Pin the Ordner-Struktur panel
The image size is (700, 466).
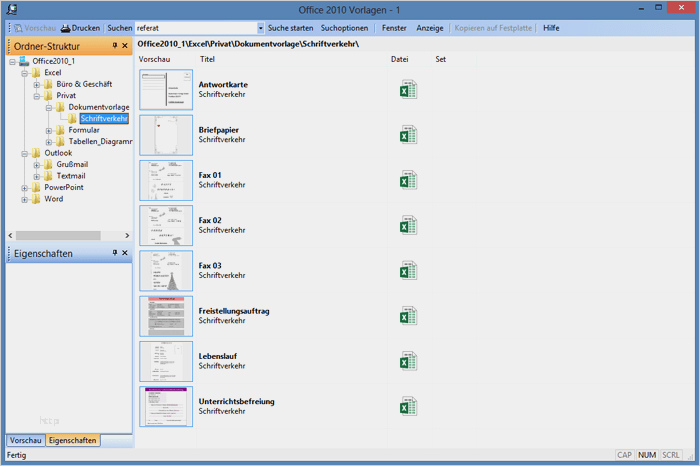point(114,46)
